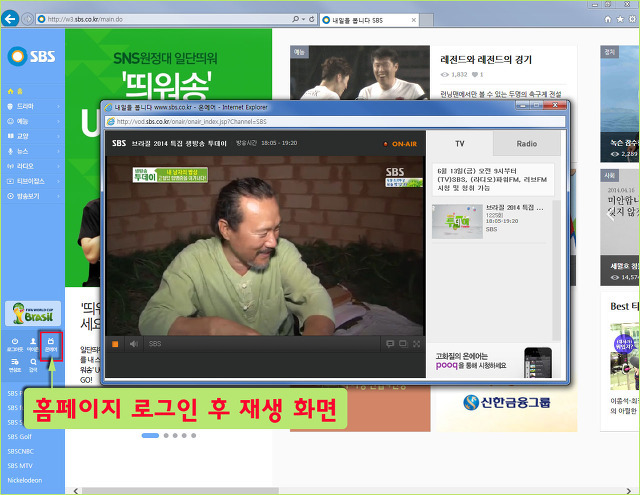Open the FIFA World Cup Brasil banner
The height and width of the screenshot is (495, 640).
[x=33, y=313]
